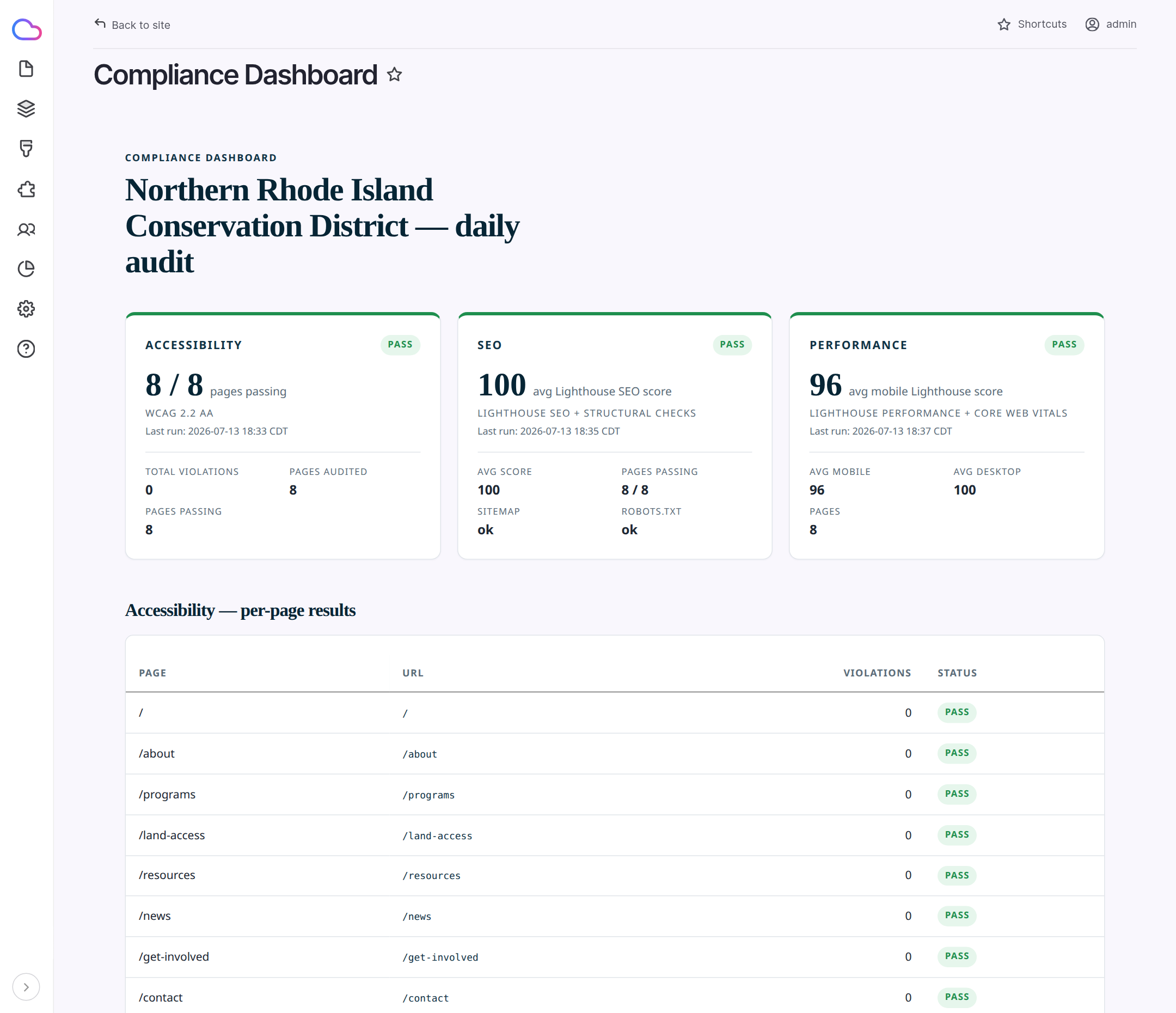Click the PAGE column header
1176x1013 pixels.
tap(152, 673)
